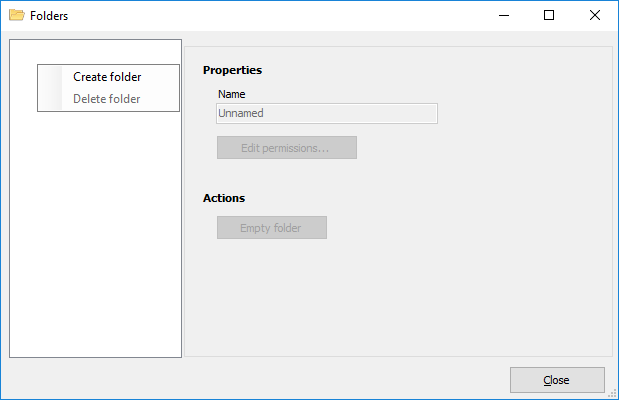
Task: Click the Folders window folder icon
Action: pos(17,15)
